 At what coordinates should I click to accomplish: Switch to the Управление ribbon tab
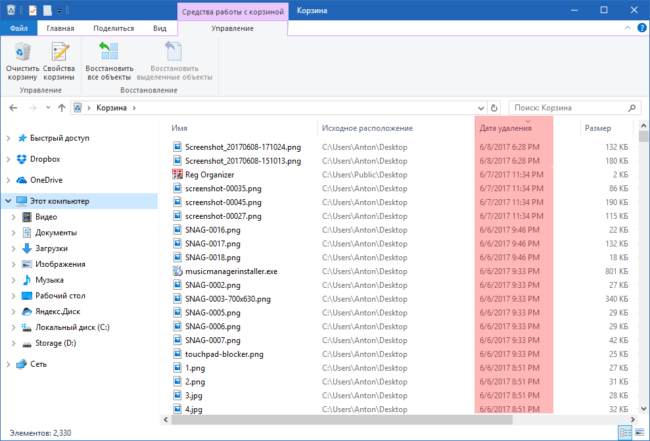coord(232,28)
